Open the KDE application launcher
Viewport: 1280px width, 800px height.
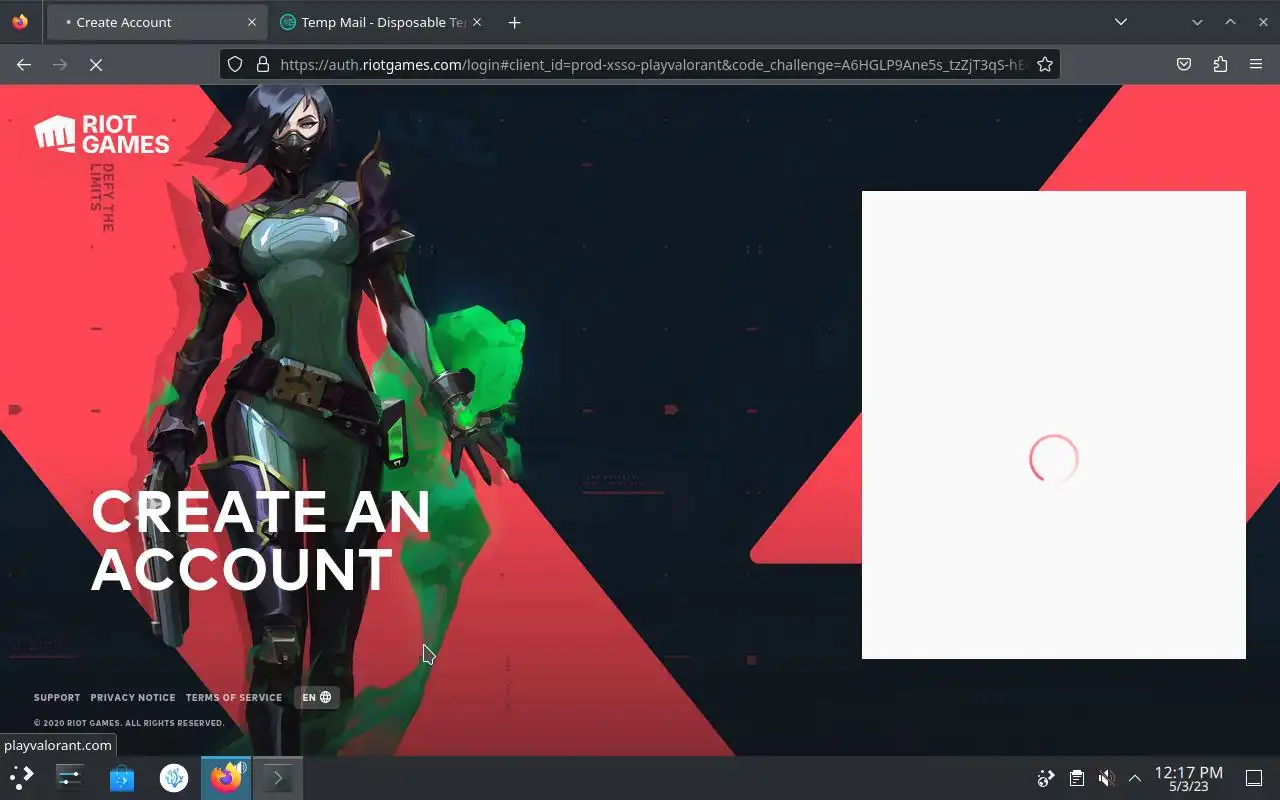22,777
